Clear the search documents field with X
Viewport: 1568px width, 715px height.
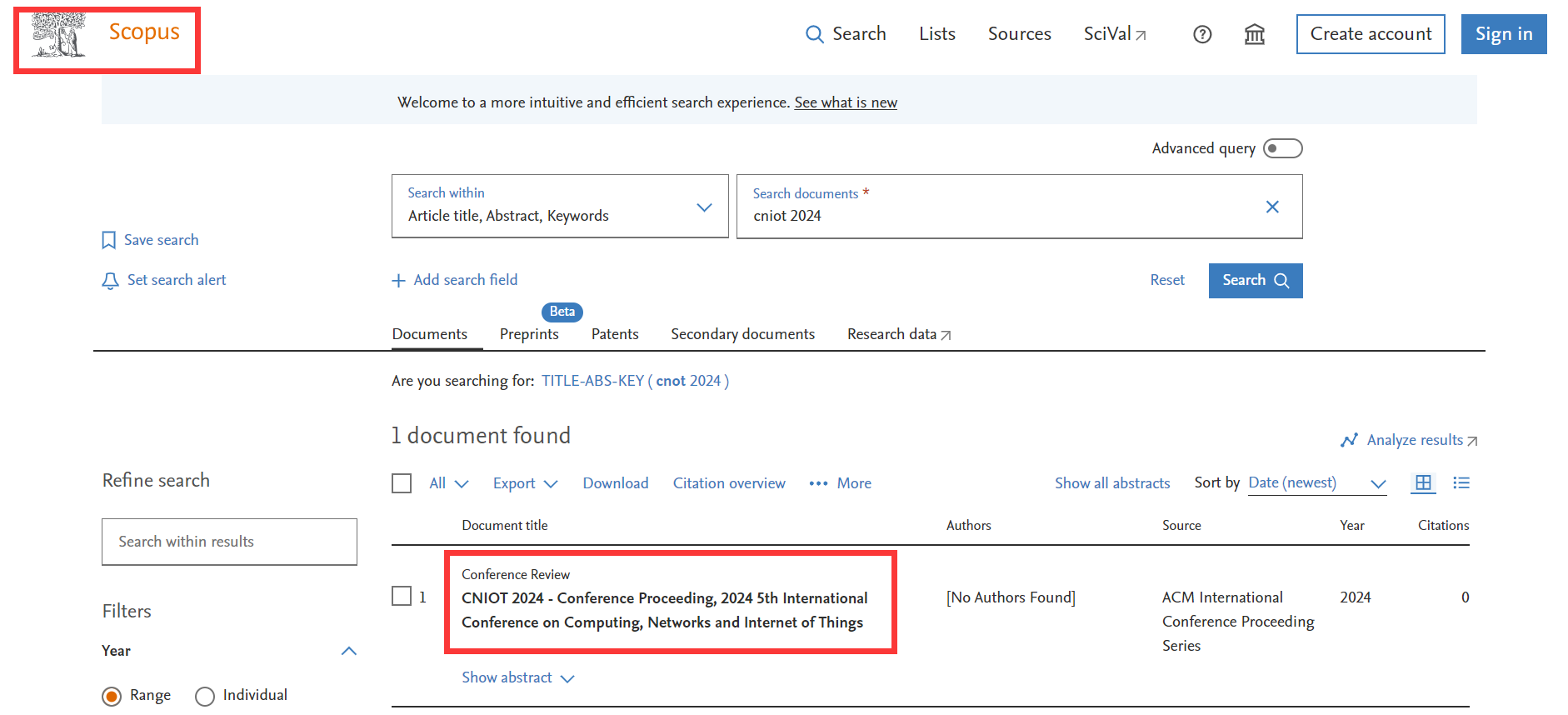[x=1271, y=207]
